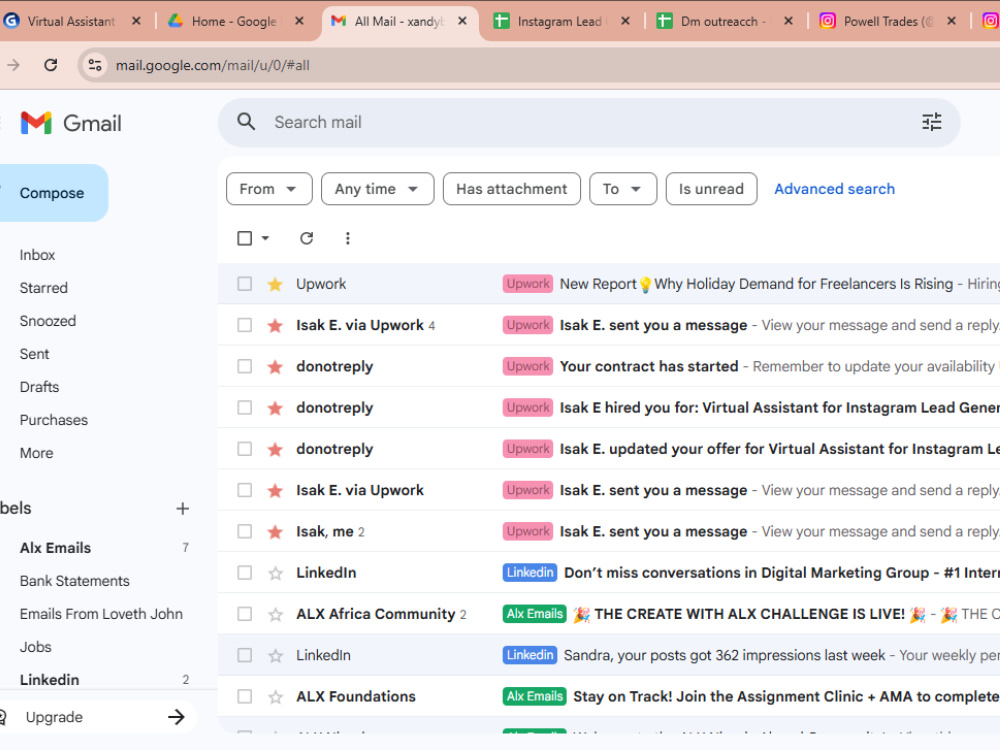Check the Isak, me 2 email
The image size is (1000, 750).
[x=244, y=531]
